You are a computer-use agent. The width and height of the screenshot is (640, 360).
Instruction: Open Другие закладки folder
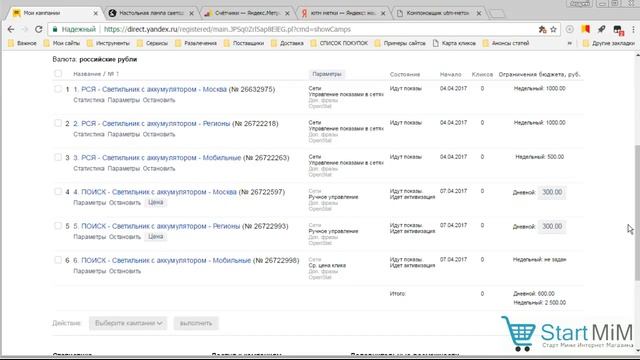pos(609,43)
